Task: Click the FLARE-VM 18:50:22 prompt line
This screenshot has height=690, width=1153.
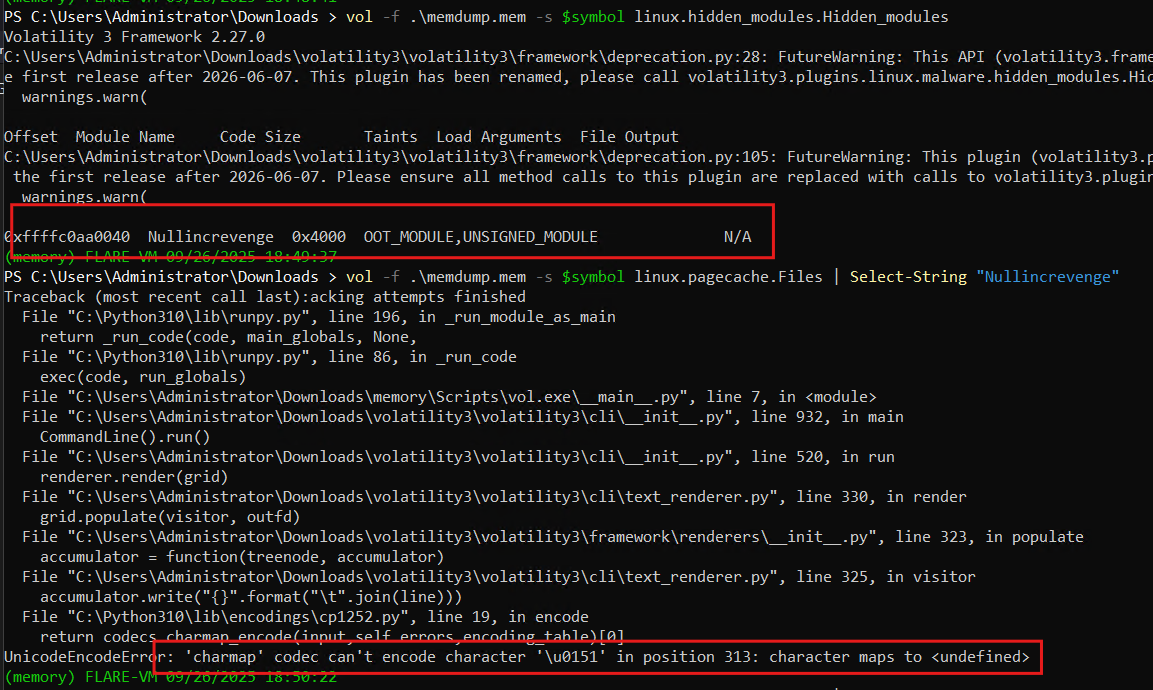Action: click(170, 677)
